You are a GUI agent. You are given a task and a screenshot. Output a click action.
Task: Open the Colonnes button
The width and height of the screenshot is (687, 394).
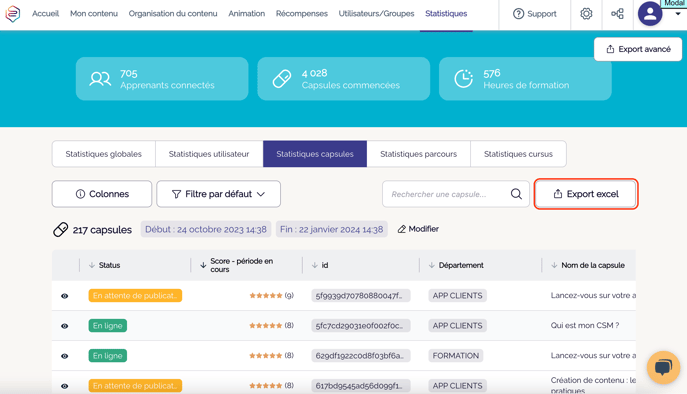102,194
